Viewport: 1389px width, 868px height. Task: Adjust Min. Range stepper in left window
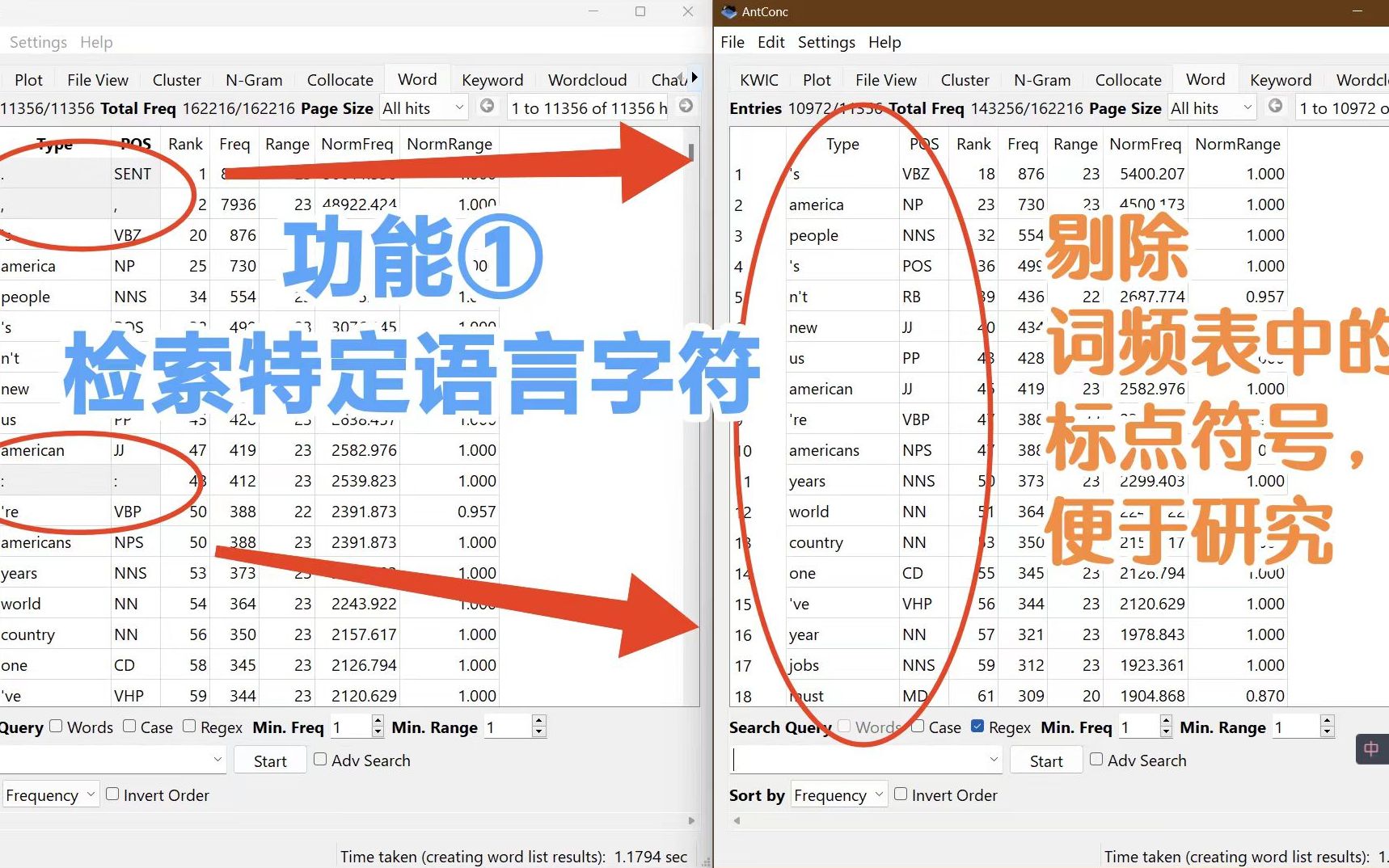tap(539, 727)
